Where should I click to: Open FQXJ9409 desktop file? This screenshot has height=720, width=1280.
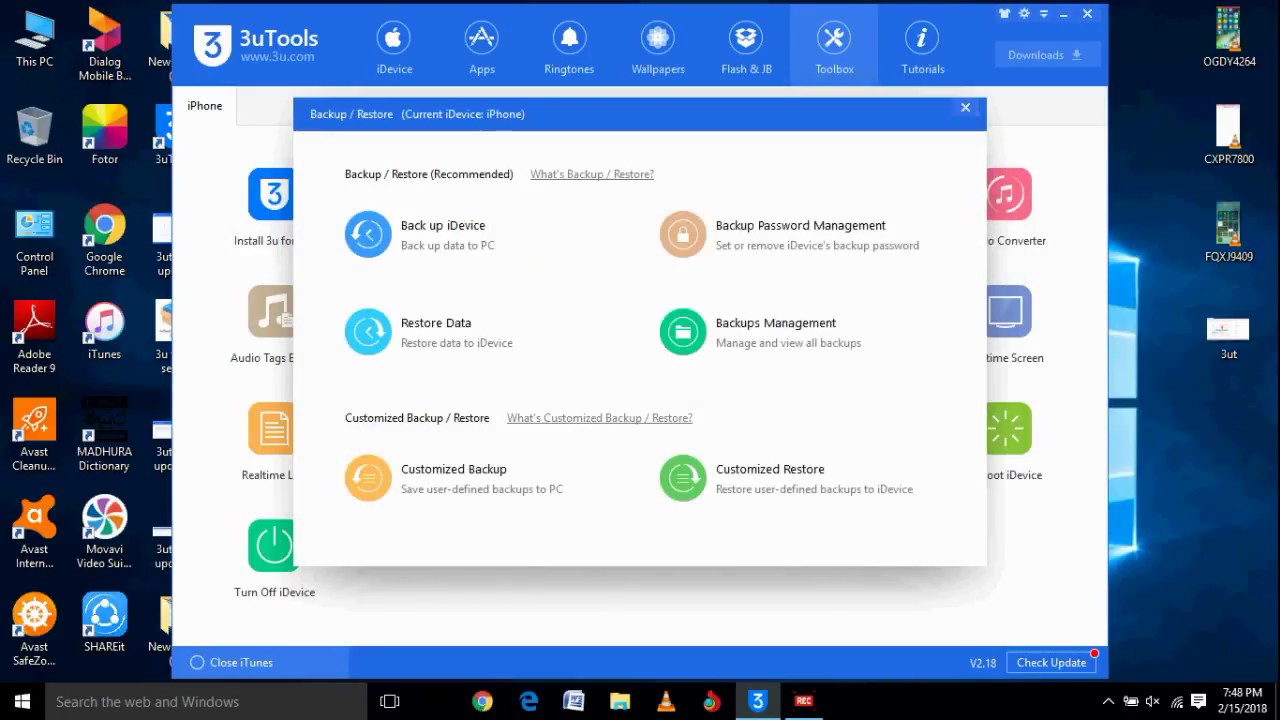[x=1229, y=233]
